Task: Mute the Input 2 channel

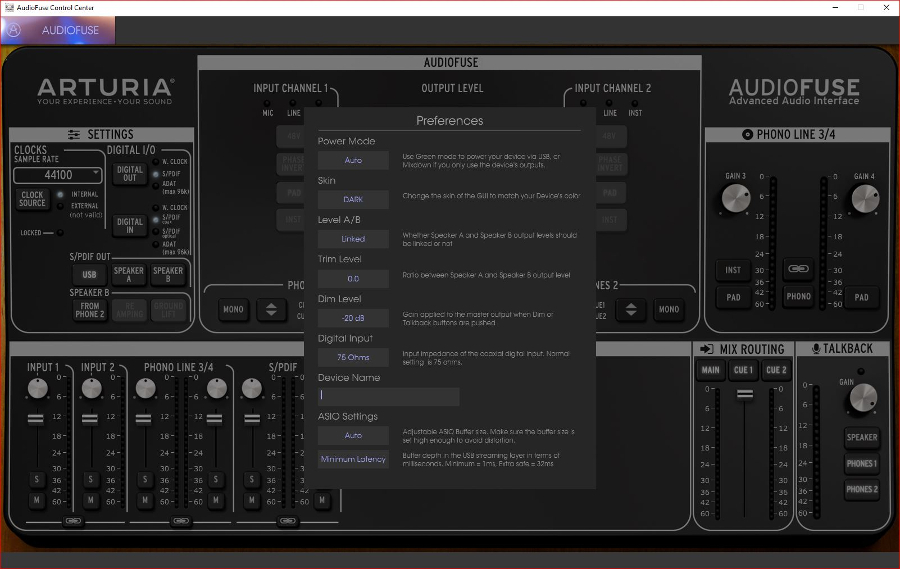Action: coord(91,500)
